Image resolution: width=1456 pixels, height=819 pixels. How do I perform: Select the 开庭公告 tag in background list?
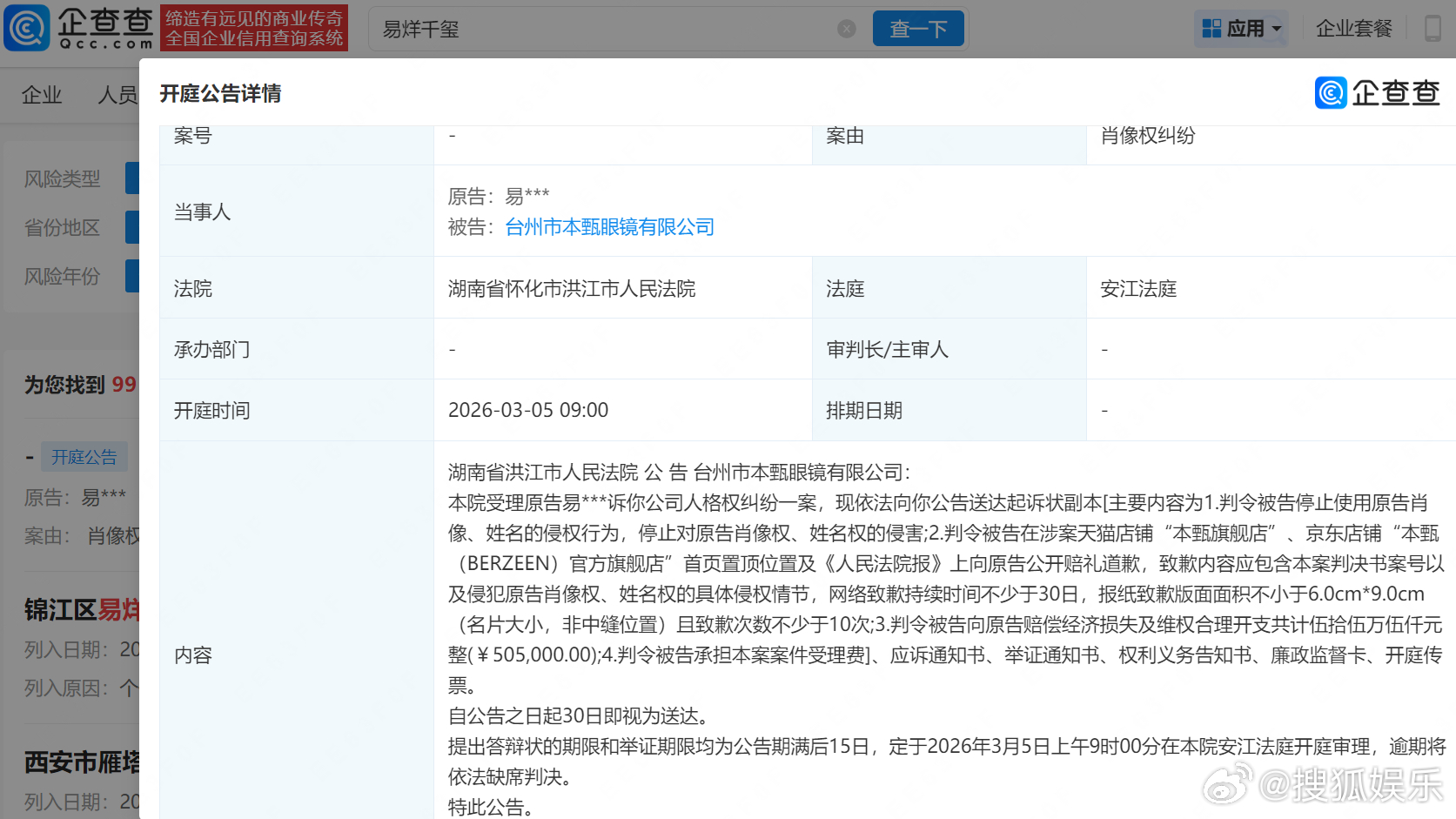[x=84, y=457]
